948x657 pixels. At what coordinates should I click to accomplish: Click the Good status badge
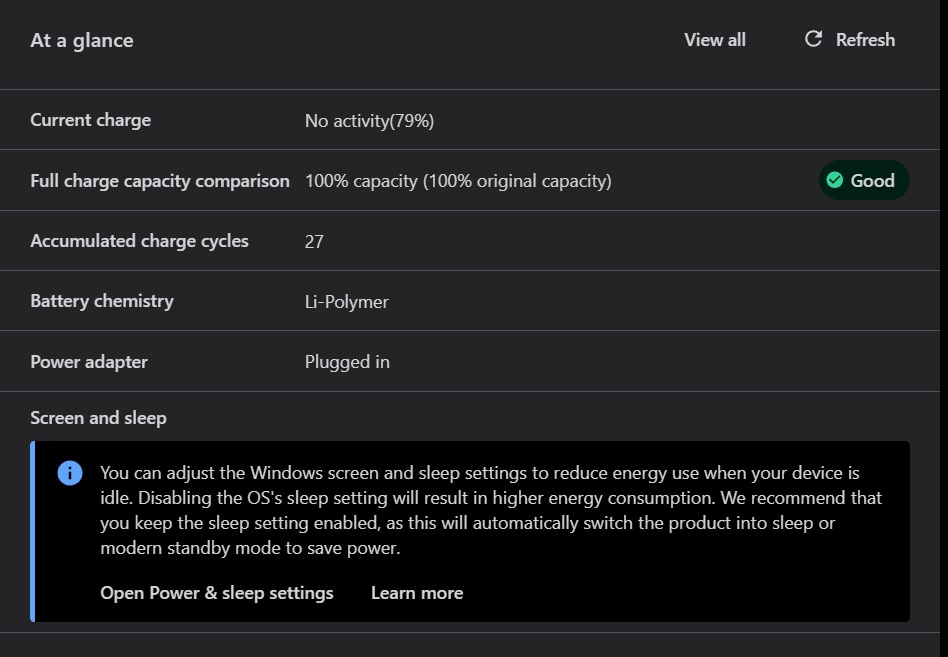click(864, 181)
